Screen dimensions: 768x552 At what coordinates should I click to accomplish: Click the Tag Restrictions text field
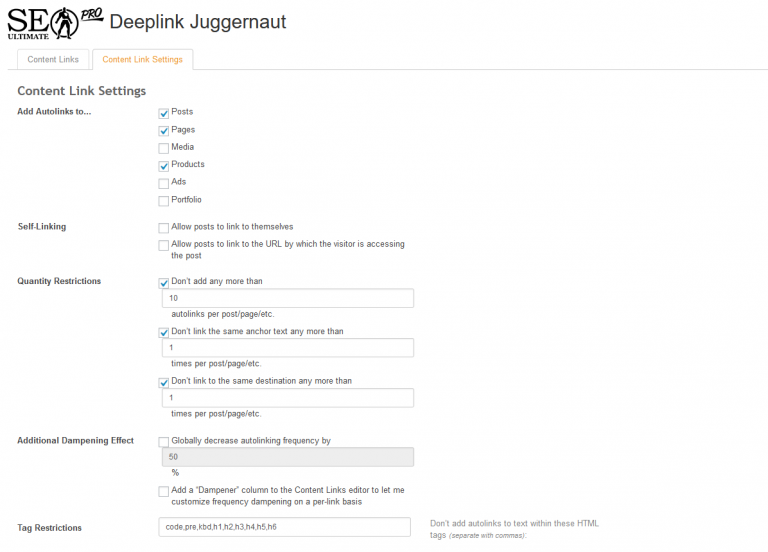(x=284, y=527)
